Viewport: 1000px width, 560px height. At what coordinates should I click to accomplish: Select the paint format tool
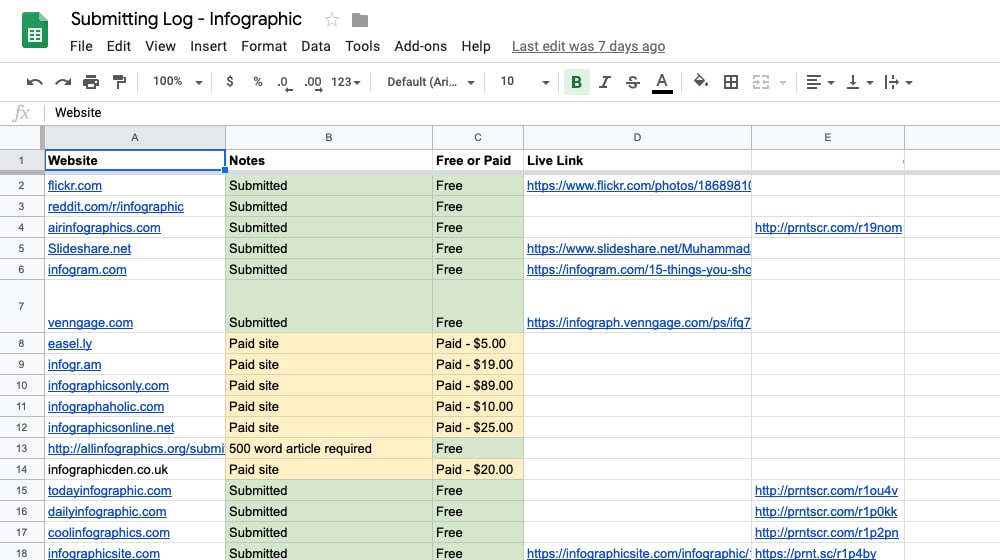(119, 82)
